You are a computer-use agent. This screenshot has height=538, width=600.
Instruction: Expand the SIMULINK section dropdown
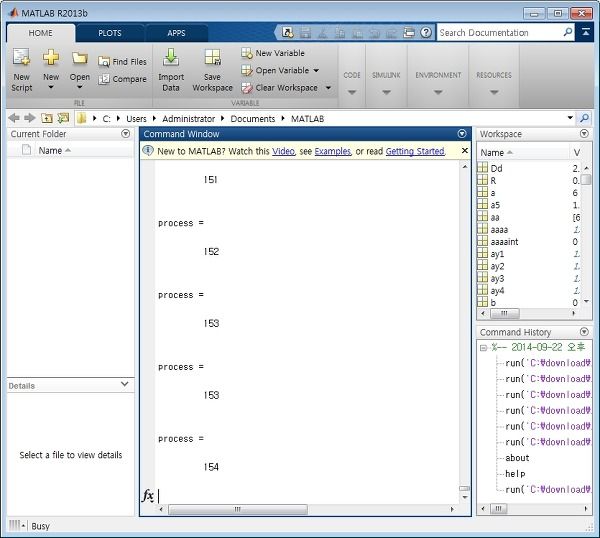pyautogui.click(x=386, y=92)
